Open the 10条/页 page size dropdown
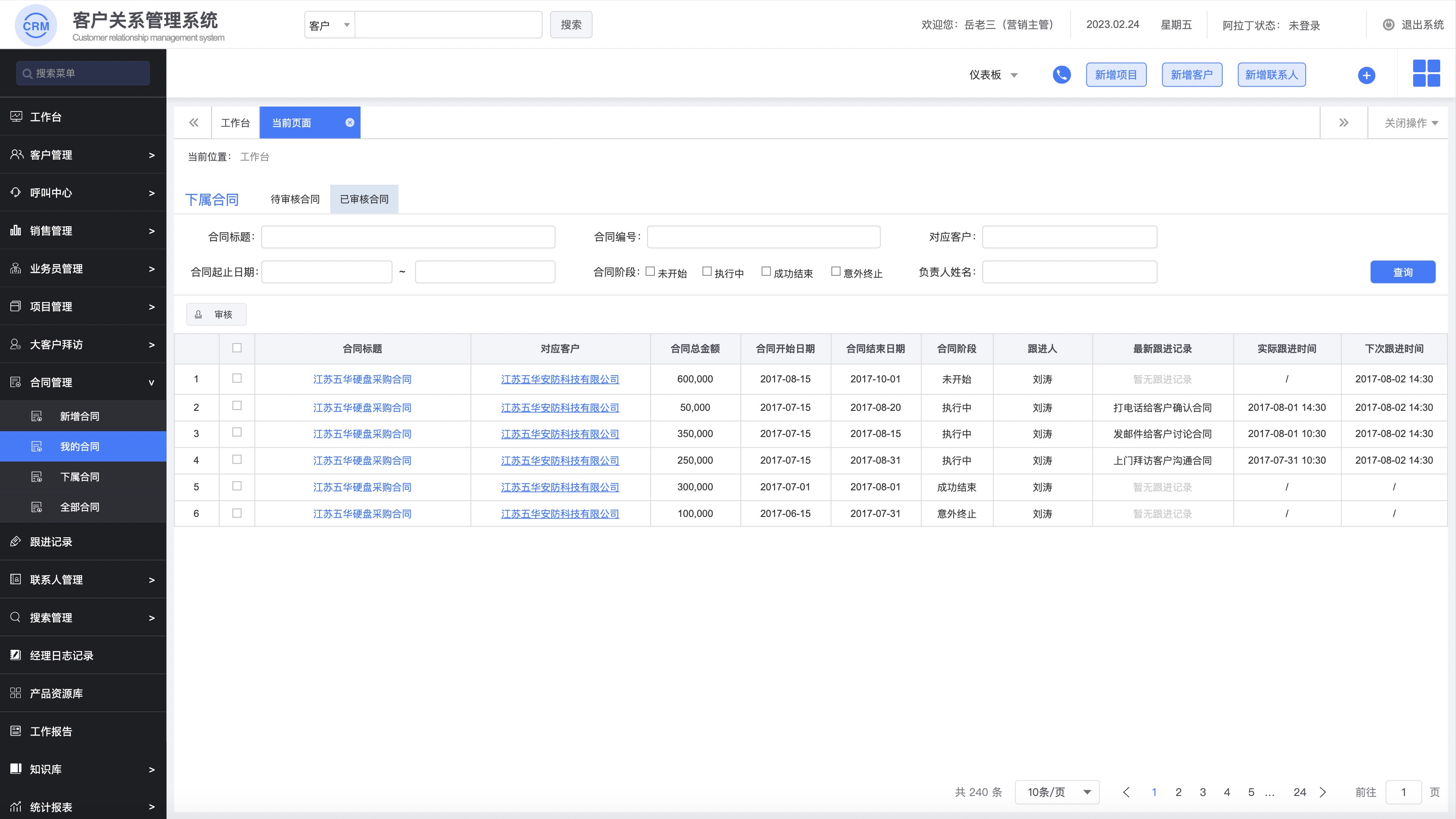Image resolution: width=1456 pixels, height=819 pixels. click(x=1057, y=792)
